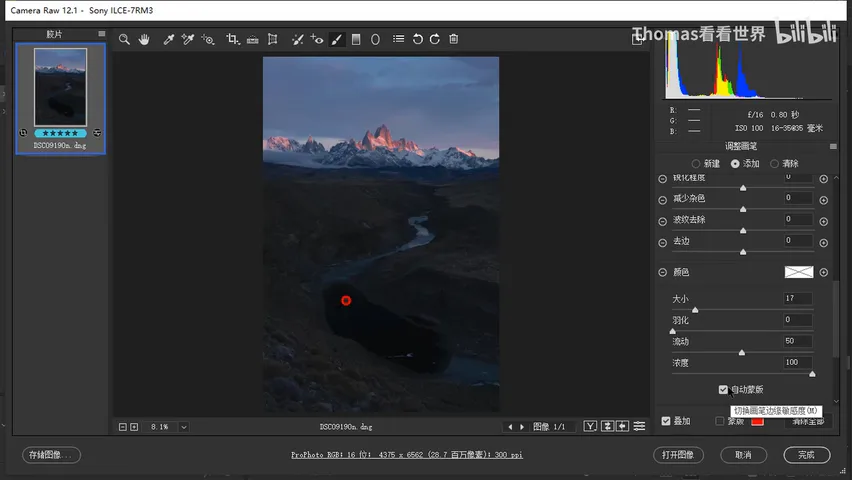The height and width of the screenshot is (480, 852).
Task: Toggle the 叠加 checkbox
Action: (666, 421)
